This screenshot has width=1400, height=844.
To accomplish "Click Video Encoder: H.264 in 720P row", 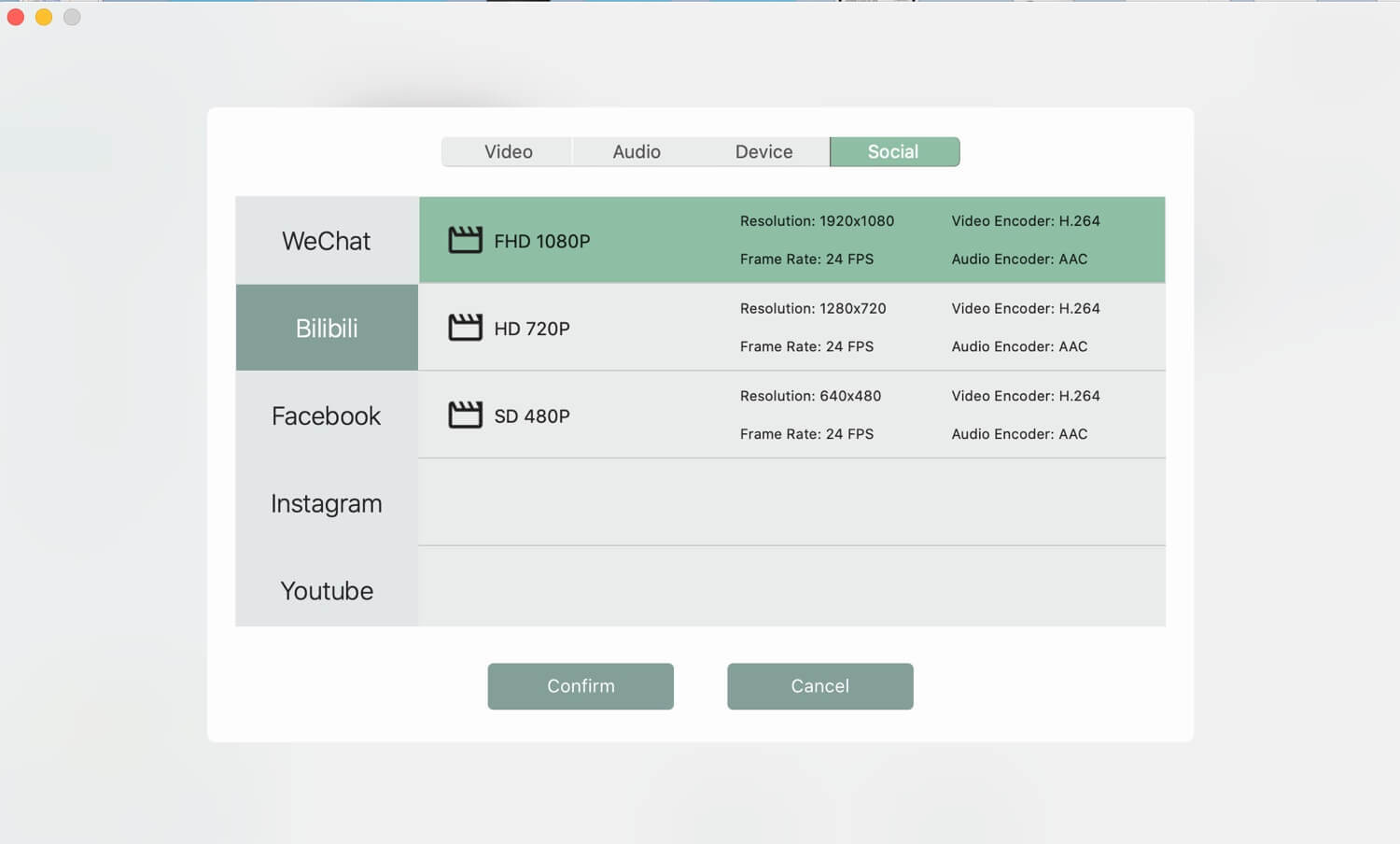I will 1026,308.
